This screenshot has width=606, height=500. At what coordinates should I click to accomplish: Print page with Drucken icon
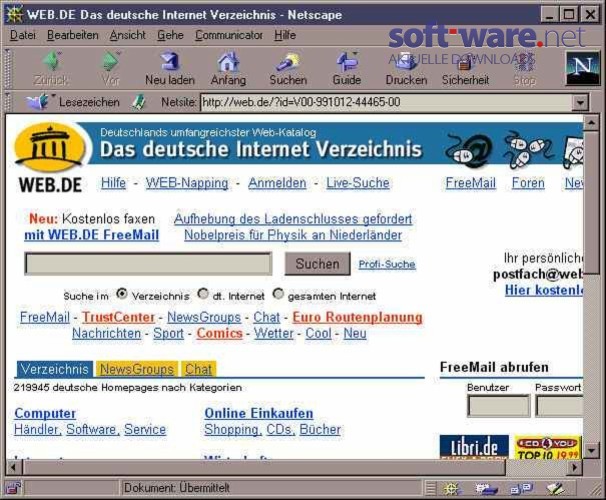click(406, 62)
